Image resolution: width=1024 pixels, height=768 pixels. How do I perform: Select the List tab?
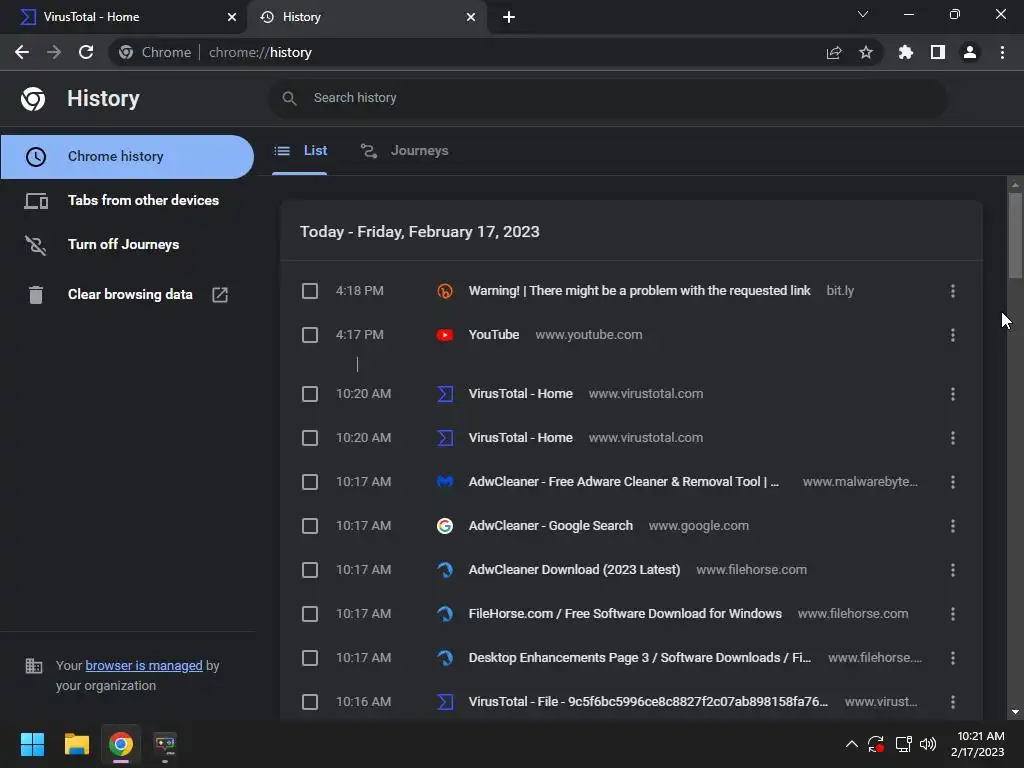(300, 151)
